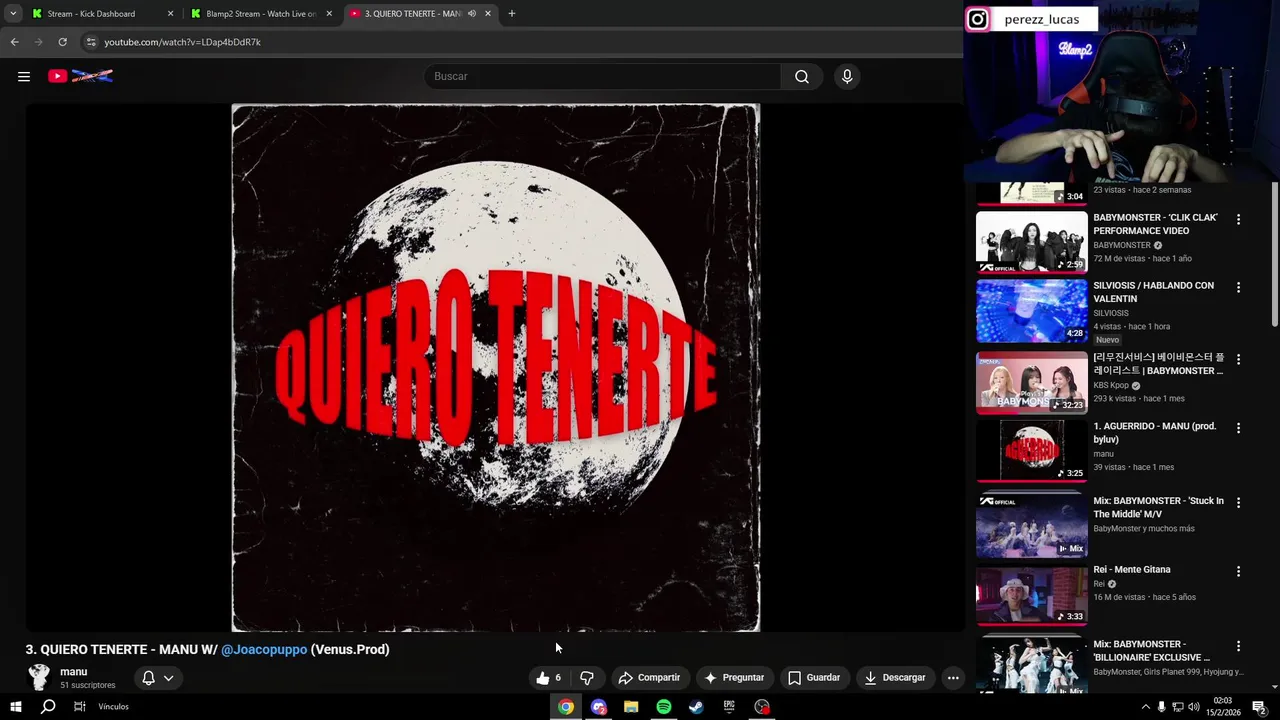The height and width of the screenshot is (720, 1280).
Task: Open taskbar volume control
Action: tap(1194, 707)
